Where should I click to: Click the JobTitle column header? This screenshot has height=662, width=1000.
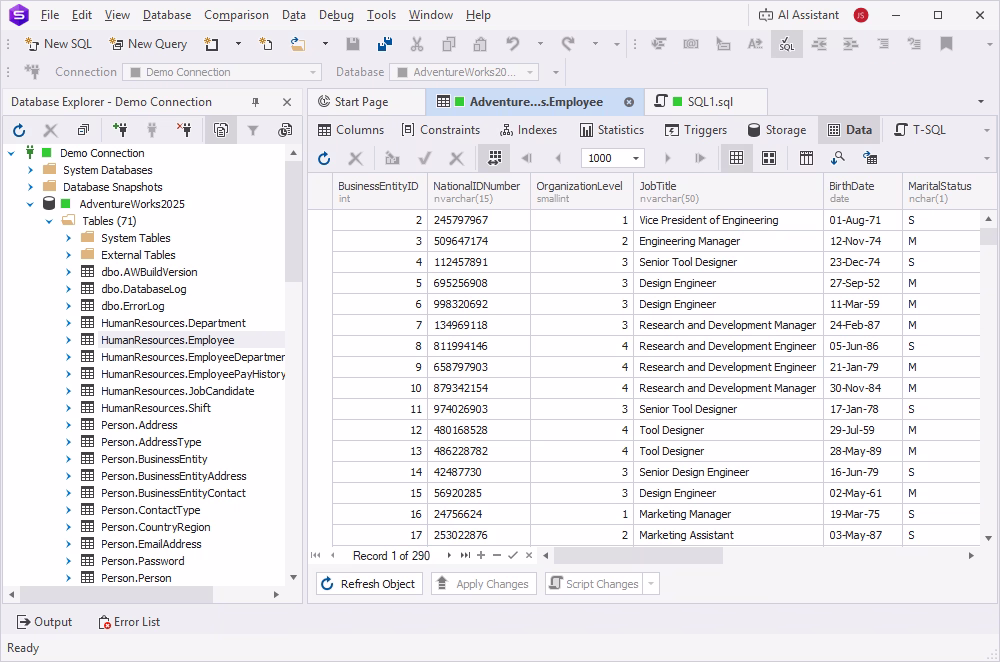728,191
